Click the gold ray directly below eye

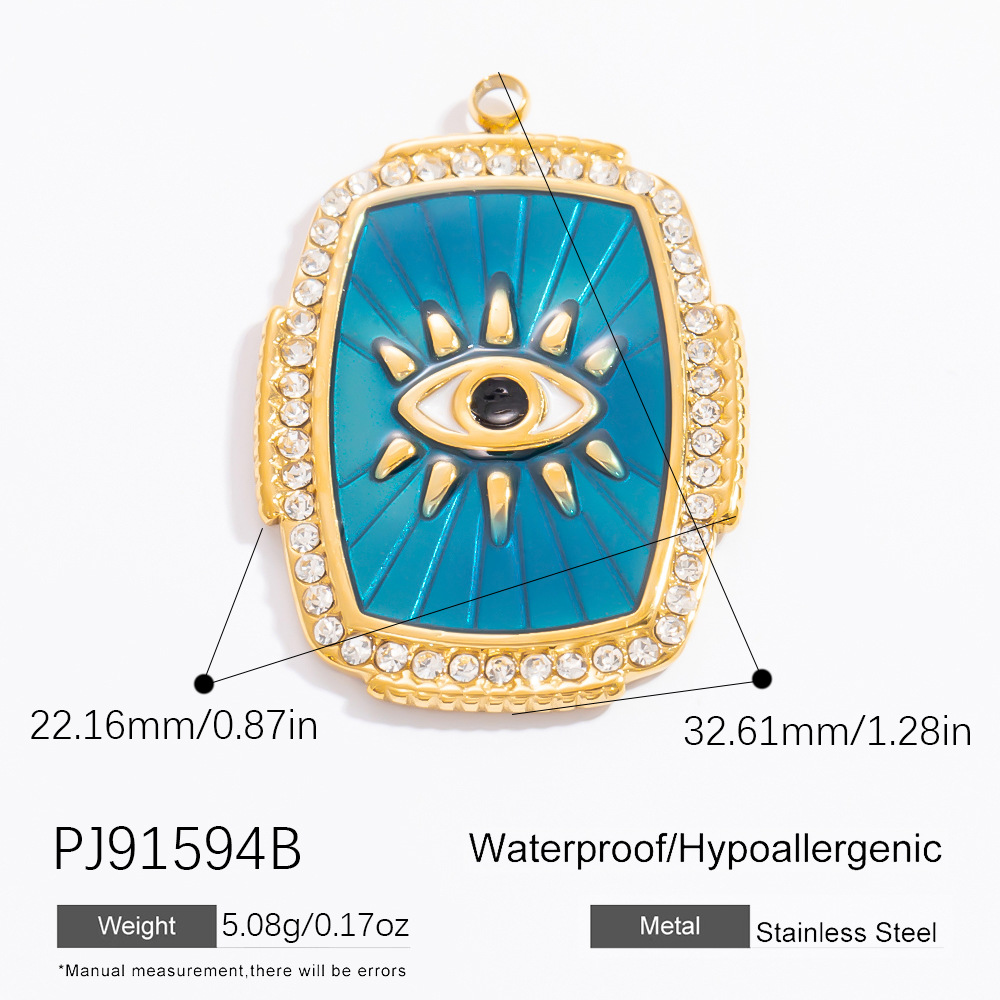500,505
